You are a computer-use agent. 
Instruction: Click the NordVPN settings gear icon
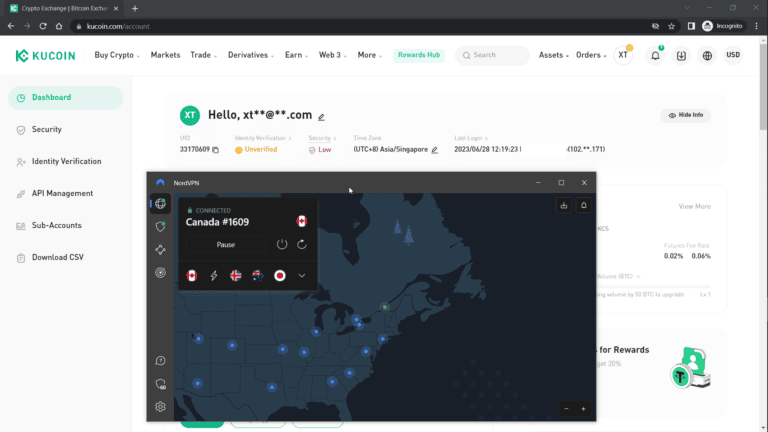(x=160, y=407)
